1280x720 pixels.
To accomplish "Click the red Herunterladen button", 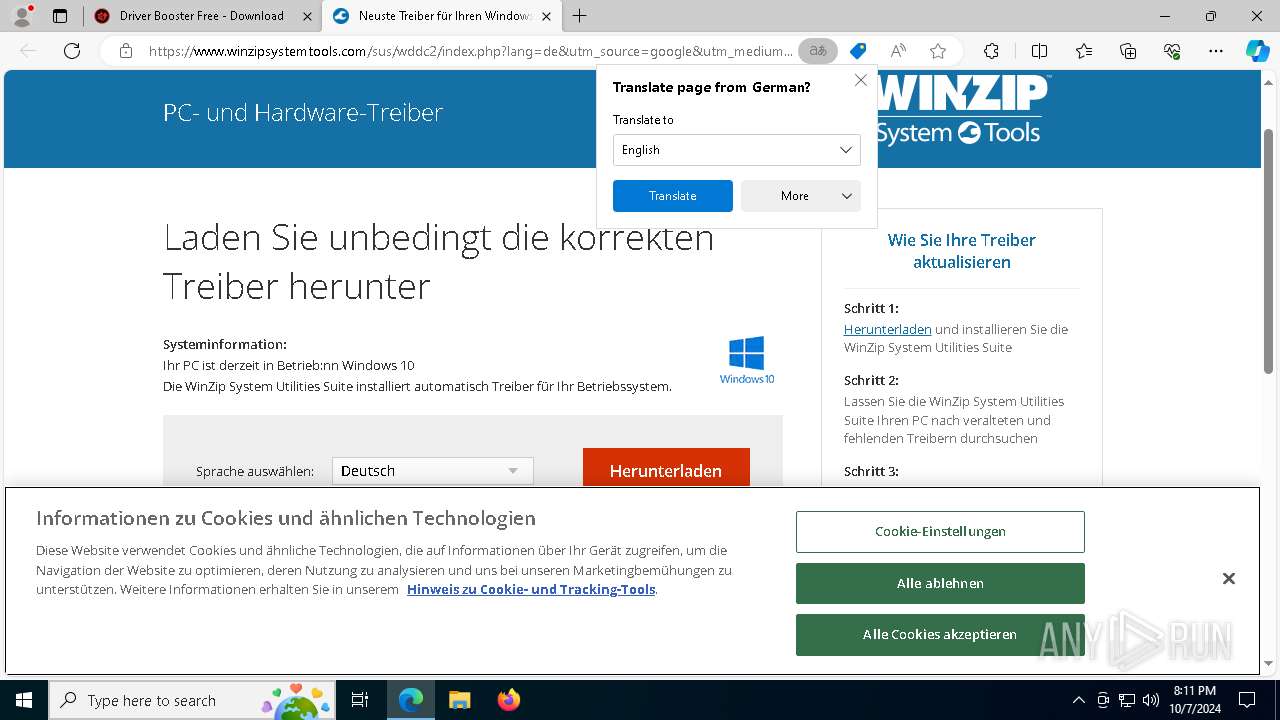I will tap(666, 468).
